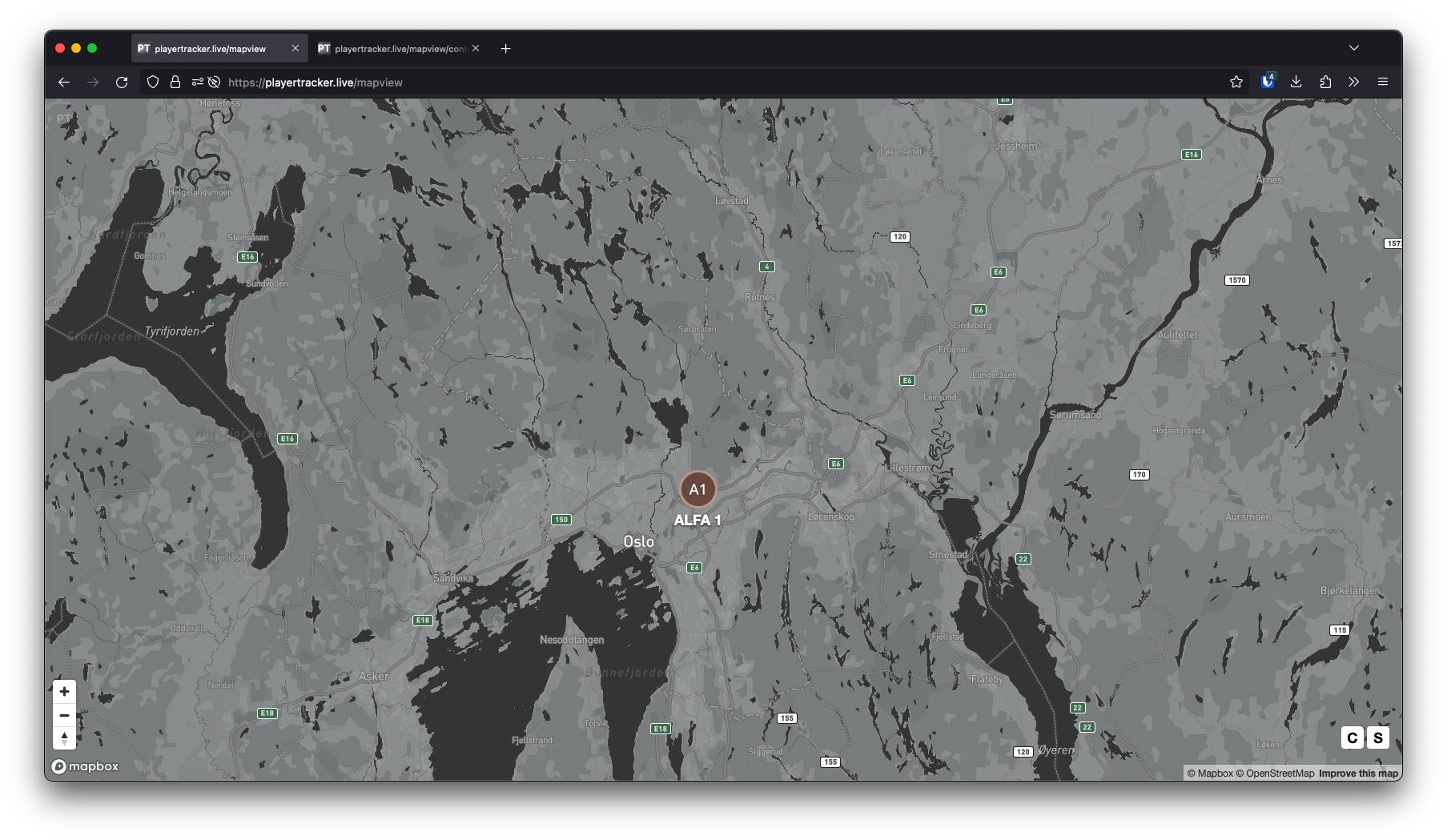Viewport: 1447px width, 840px height.
Task: Open the Firefox hamburger menu
Action: (x=1383, y=82)
